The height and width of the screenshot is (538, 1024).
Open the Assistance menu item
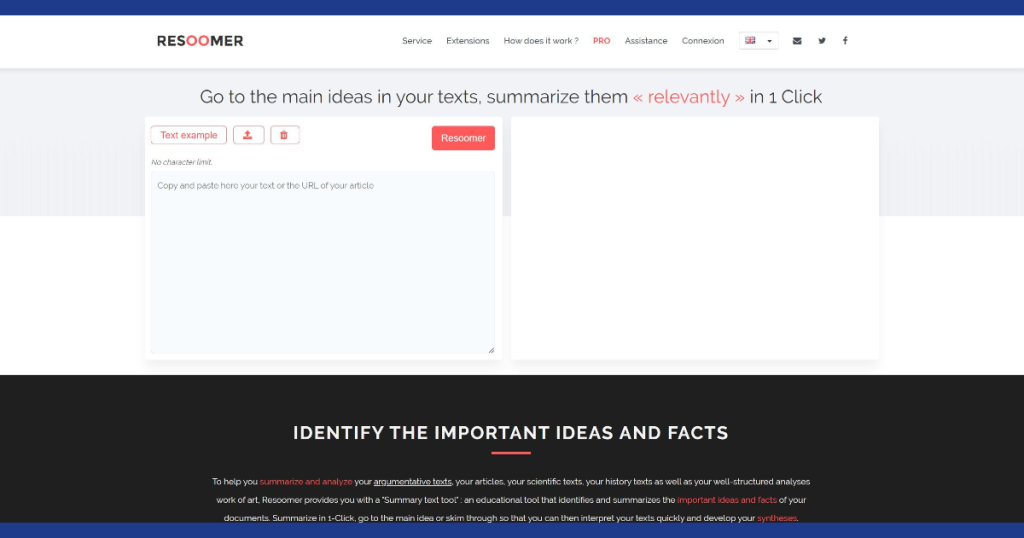tap(646, 40)
